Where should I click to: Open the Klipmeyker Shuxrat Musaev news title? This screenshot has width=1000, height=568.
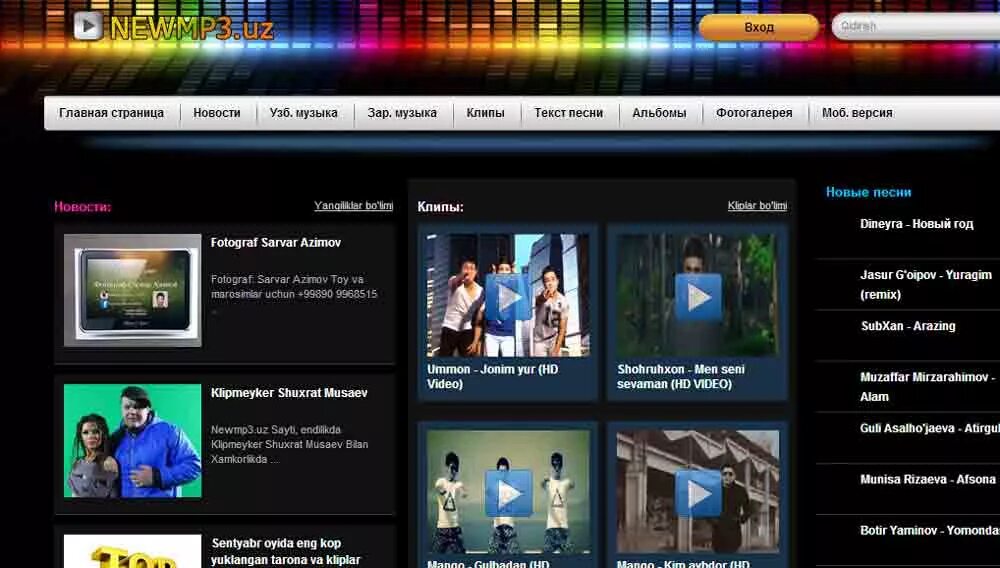289,393
